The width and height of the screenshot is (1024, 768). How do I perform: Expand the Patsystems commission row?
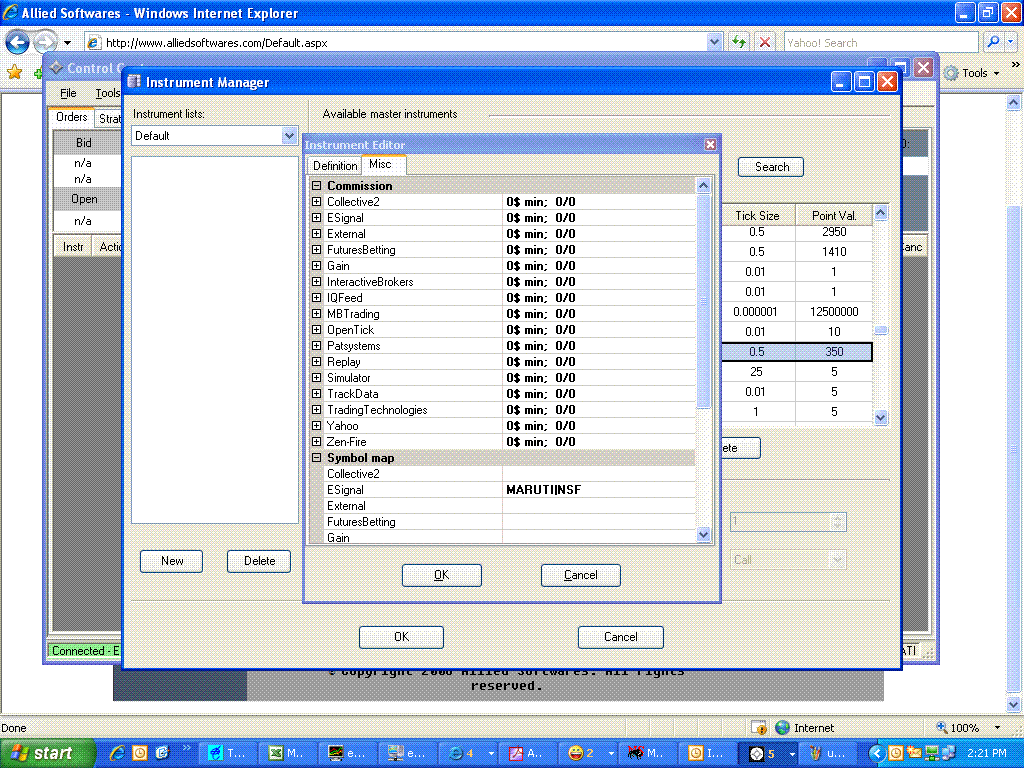317,345
